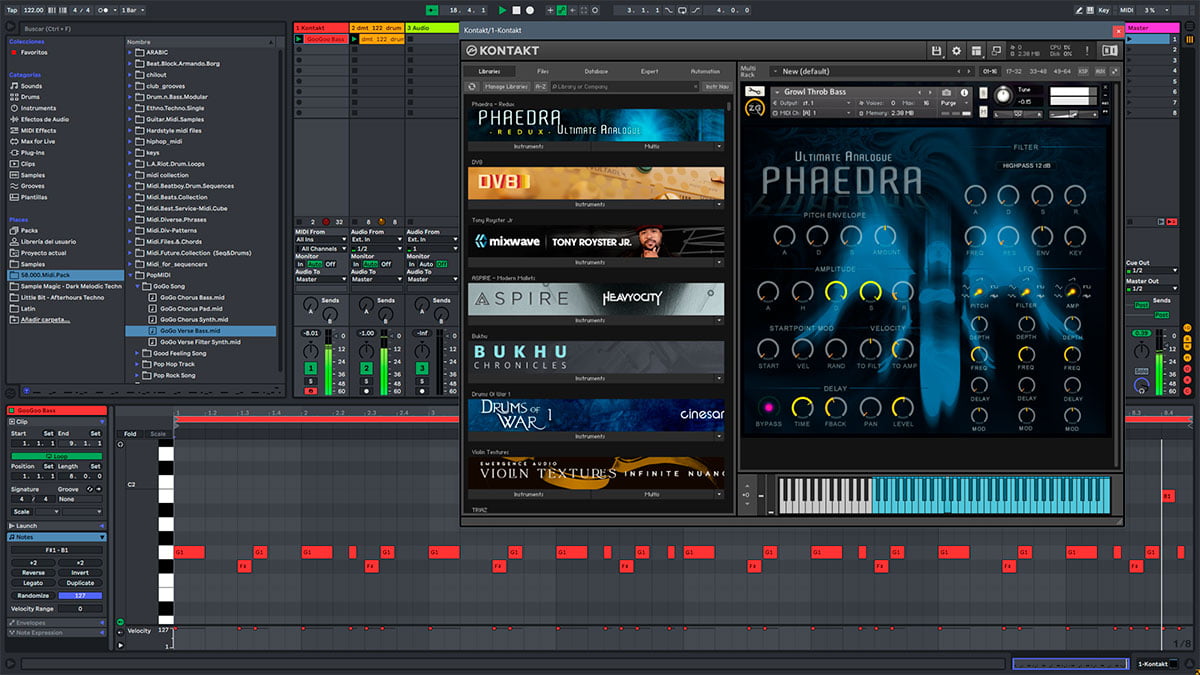Collapse the GoGo Song folder
This screenshot has height=675, width=1200.
pyautogui.click(x=138, y=286)
